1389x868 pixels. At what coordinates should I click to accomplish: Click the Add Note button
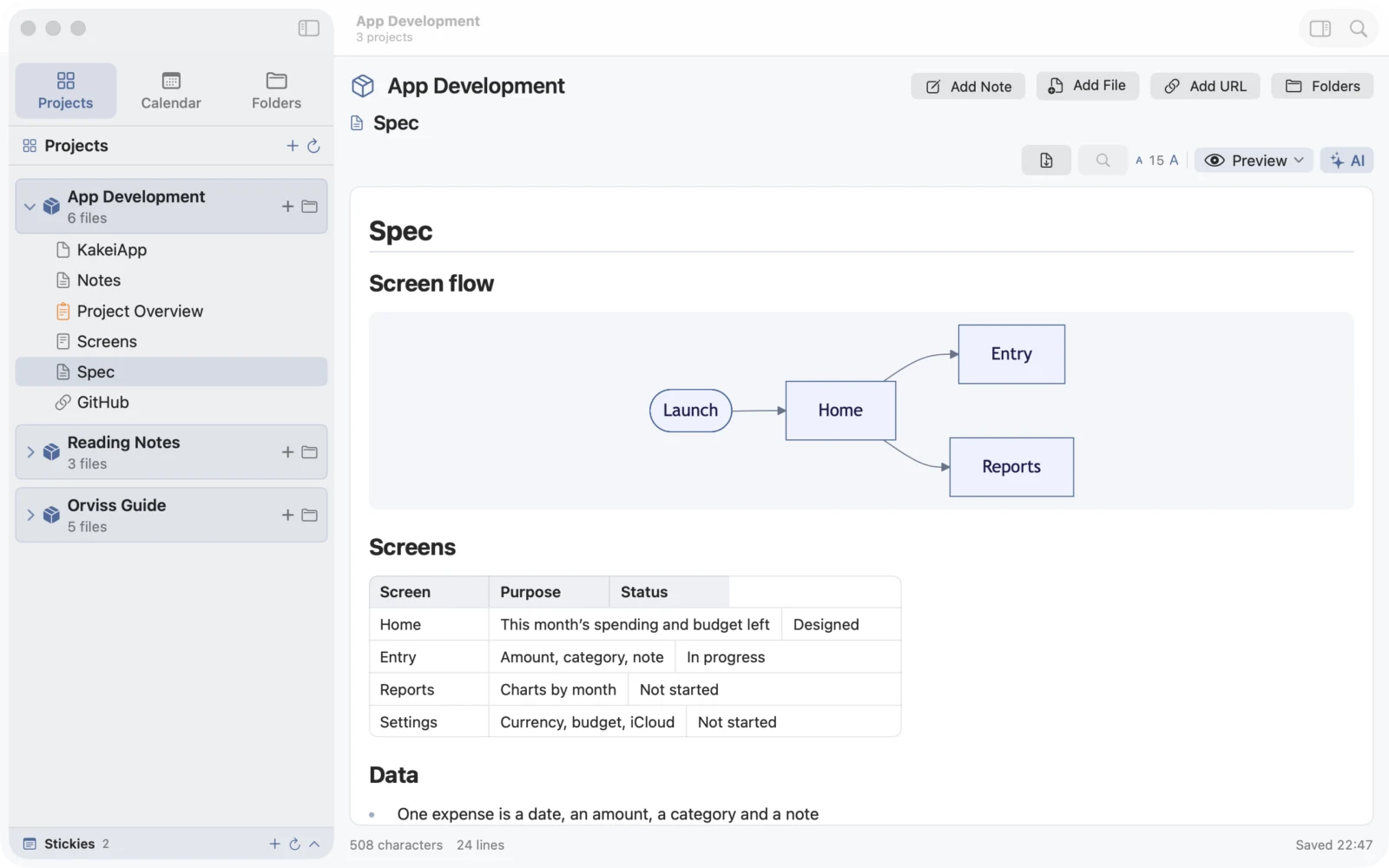coord(968,86)
